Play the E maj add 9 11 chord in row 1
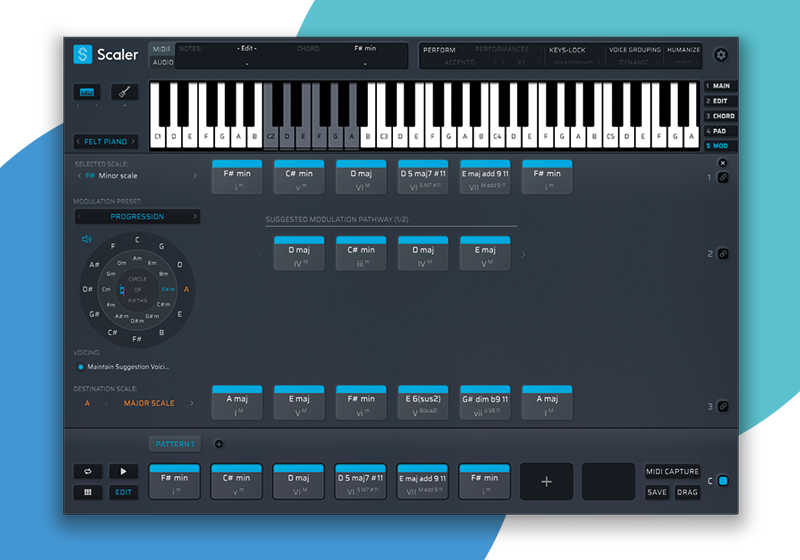 [485, 177]
